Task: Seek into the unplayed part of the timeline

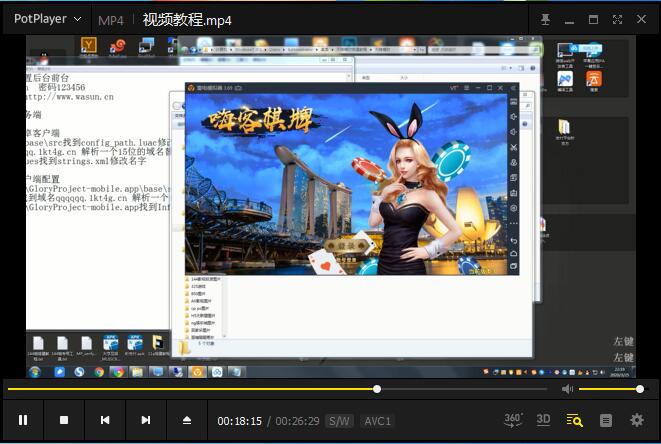Action: pyautogui.click(x=464, y=389)
